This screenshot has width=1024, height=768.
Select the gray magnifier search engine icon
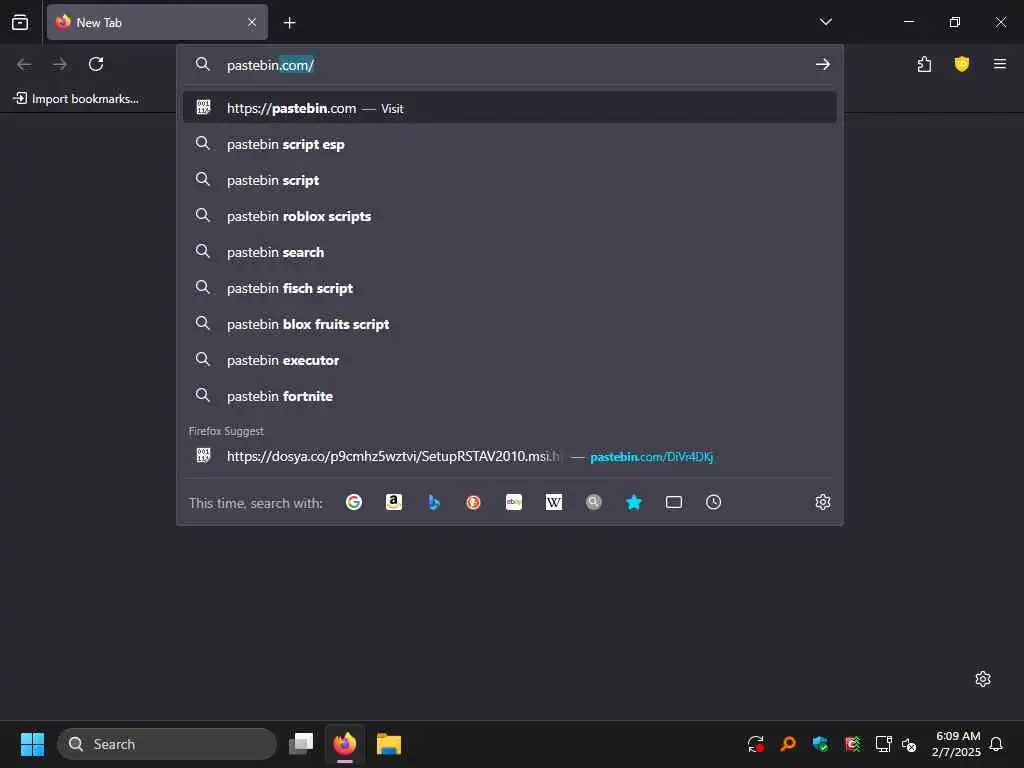[594, 502]
